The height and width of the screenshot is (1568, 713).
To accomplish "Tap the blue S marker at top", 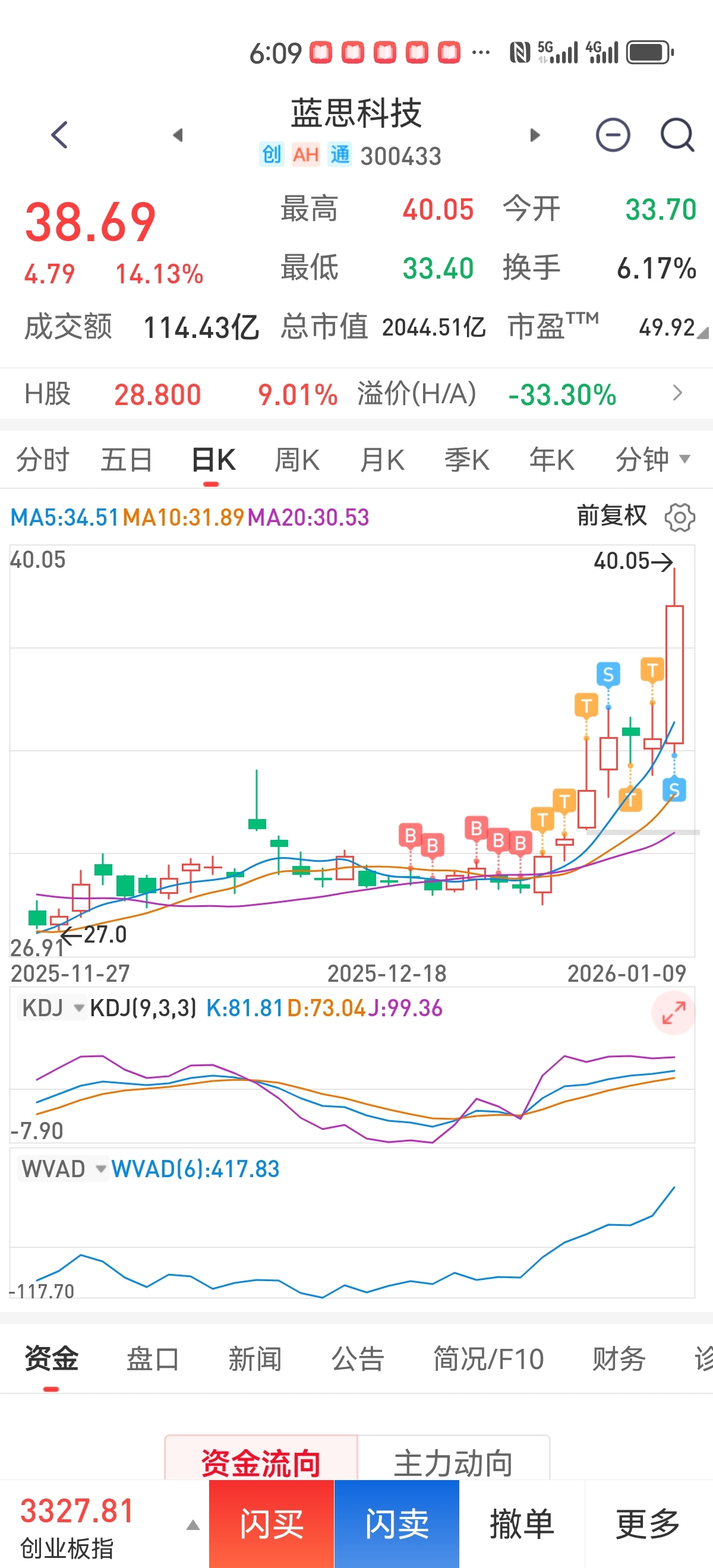I will 608,675.
